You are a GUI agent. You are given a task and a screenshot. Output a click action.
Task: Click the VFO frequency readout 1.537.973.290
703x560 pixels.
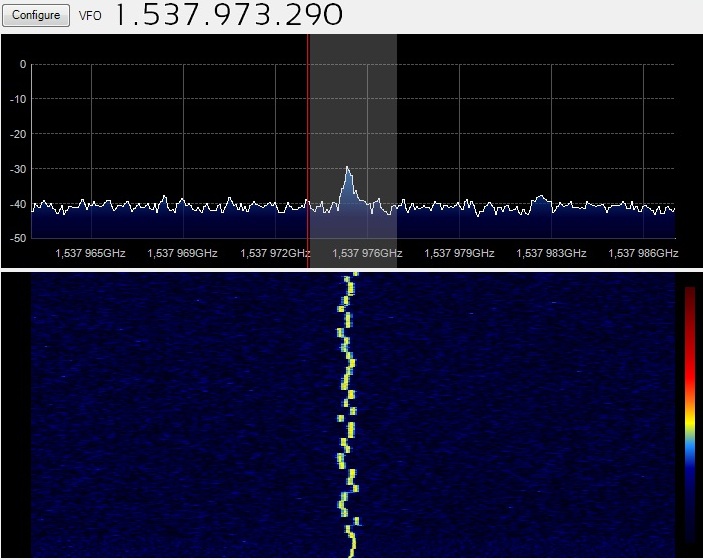coord(229,15)
